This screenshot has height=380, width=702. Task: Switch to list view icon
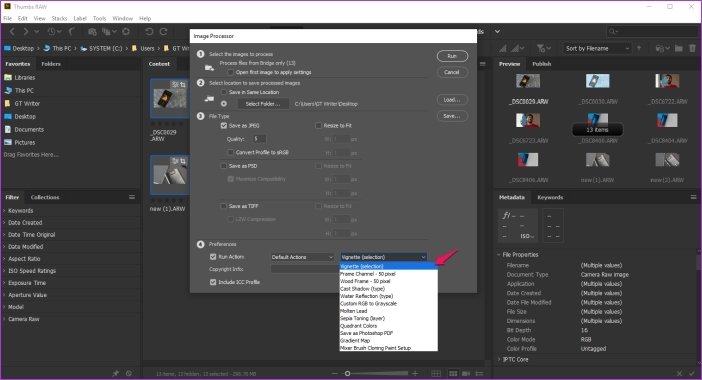[x=479, y=373]
